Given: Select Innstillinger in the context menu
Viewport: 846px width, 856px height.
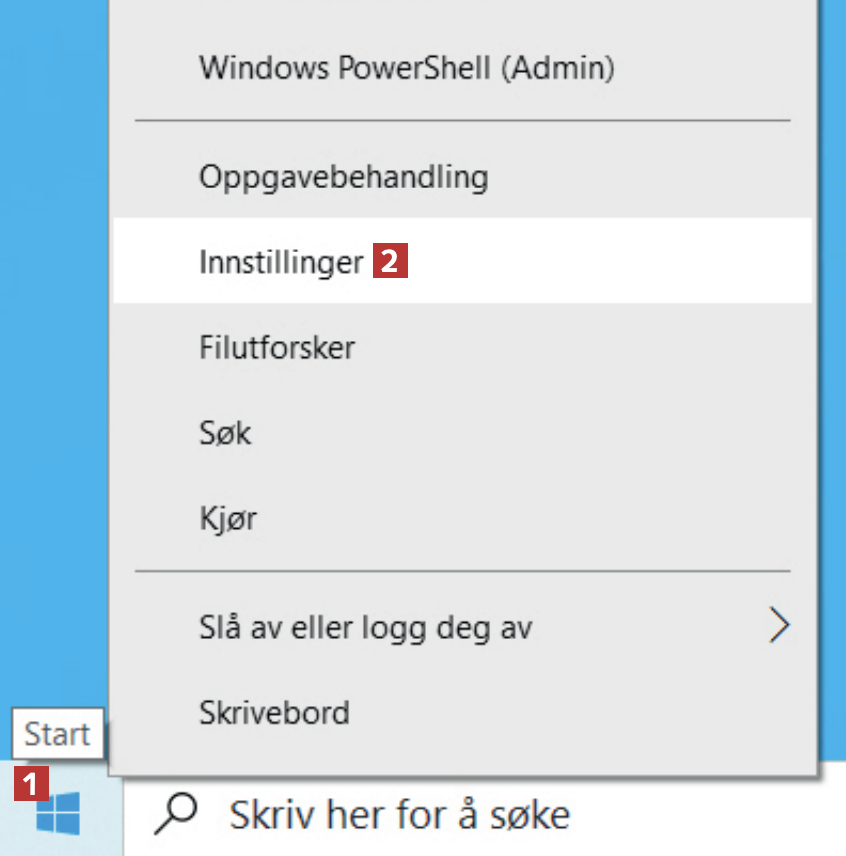Looking at the screenshot, I should 281,262.
